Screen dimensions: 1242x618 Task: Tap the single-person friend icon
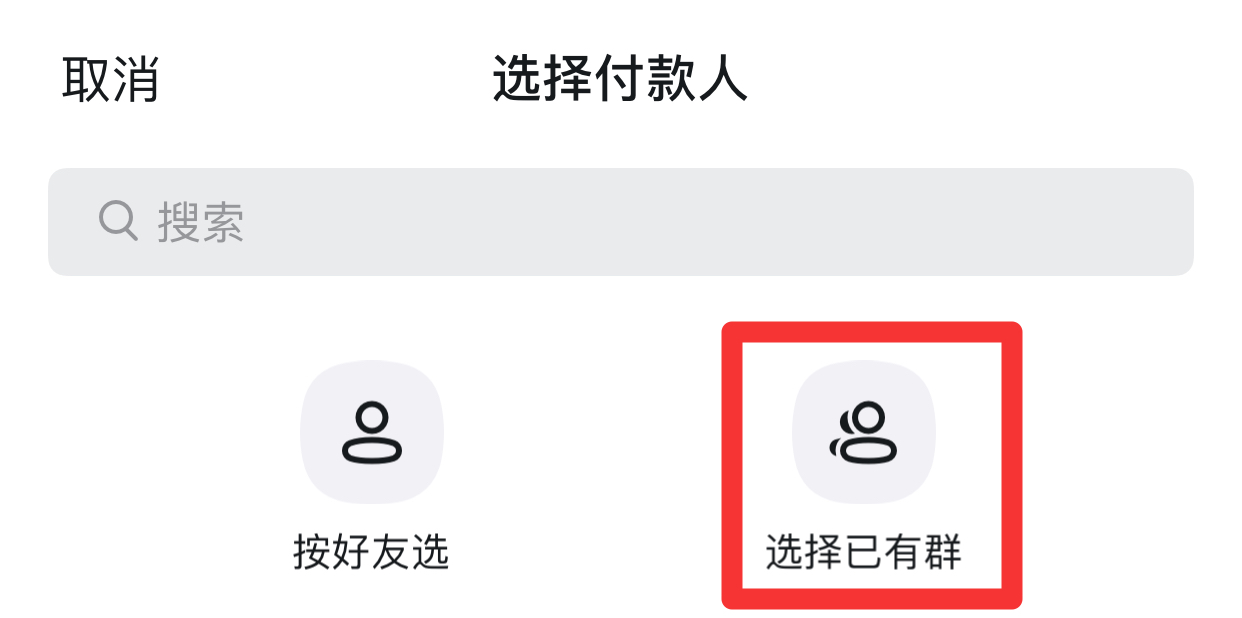click(371, 433)
